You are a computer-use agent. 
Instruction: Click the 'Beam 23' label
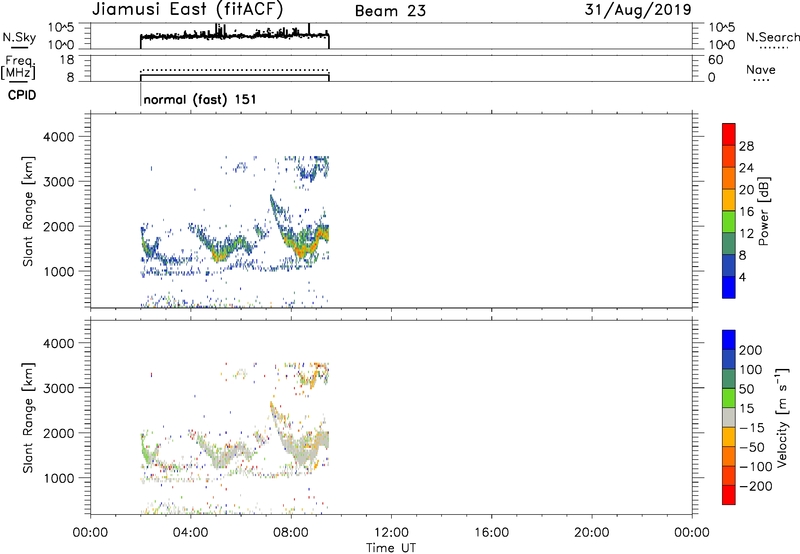(390, 11)
